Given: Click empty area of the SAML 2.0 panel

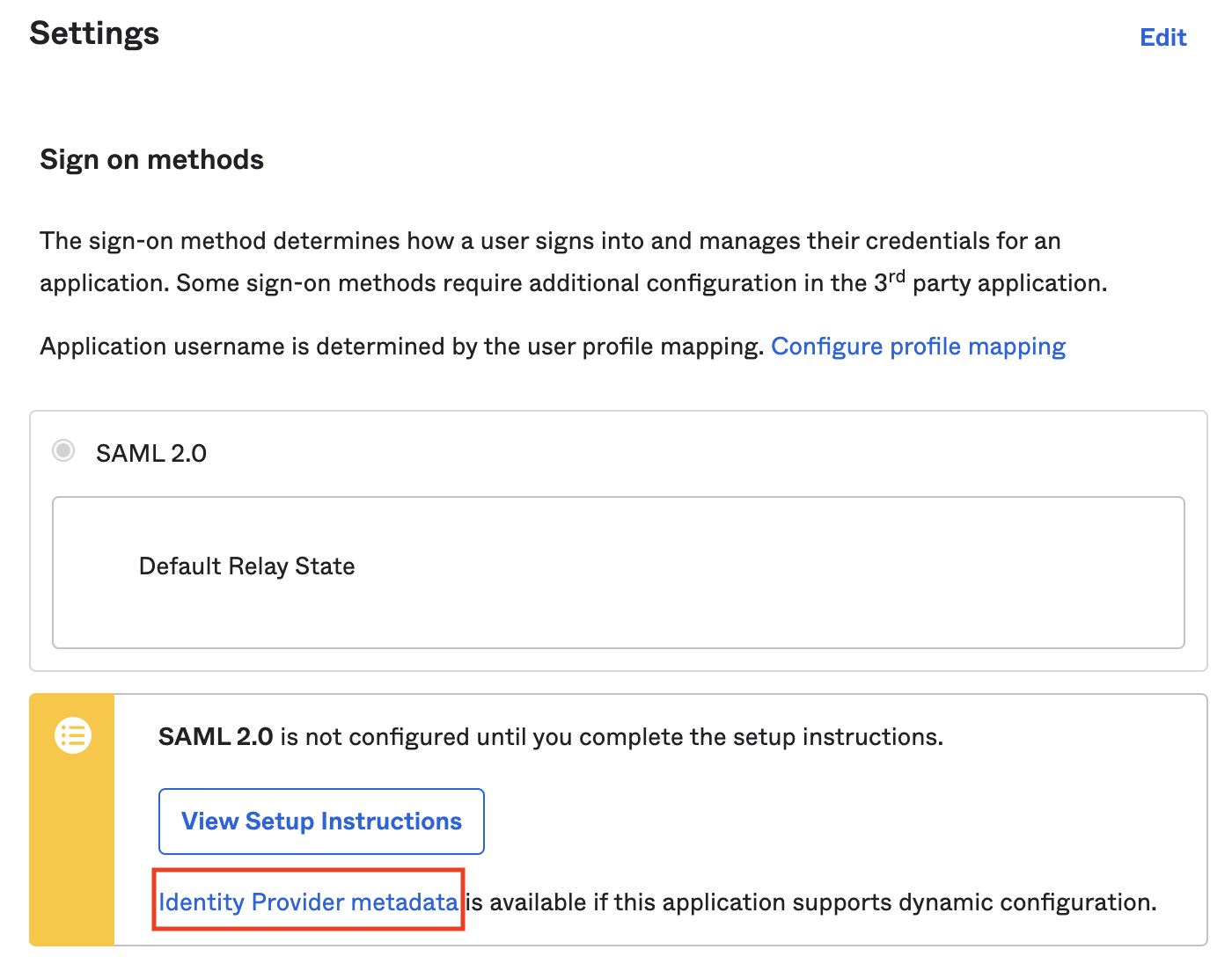Looking at the screenshot, I should (704, 453).
